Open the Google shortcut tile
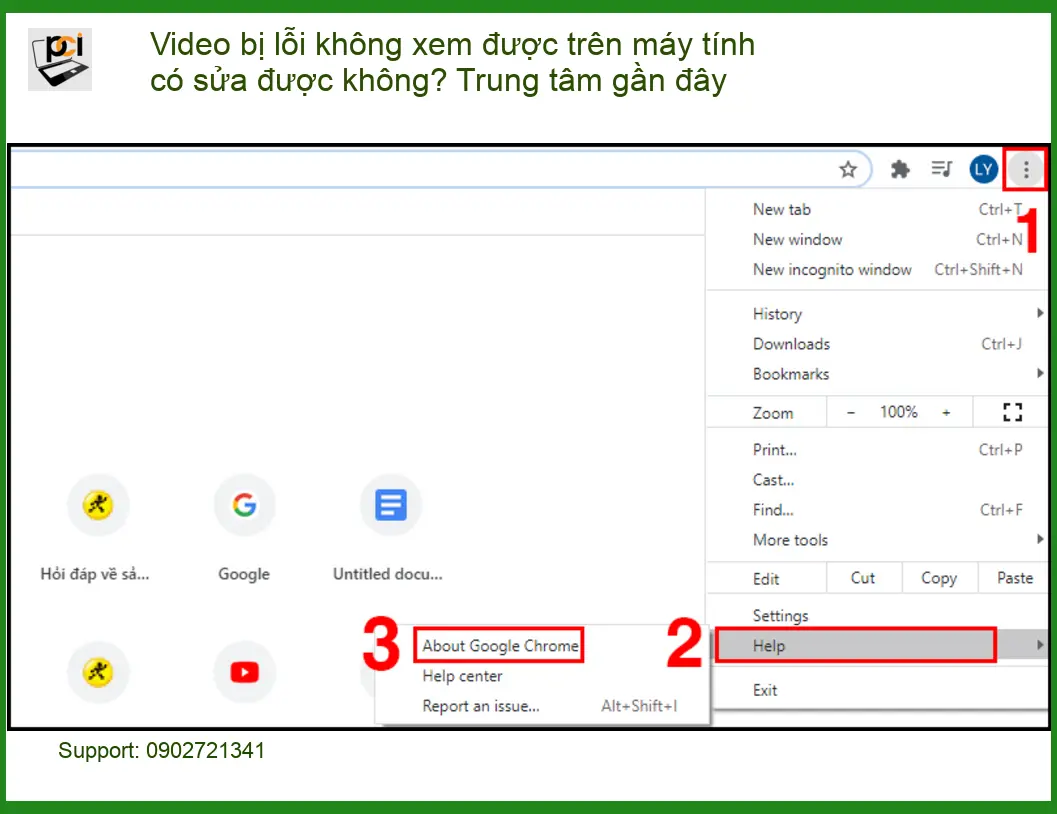This screenshot has height=814, width=1057. tap(244, 505)
